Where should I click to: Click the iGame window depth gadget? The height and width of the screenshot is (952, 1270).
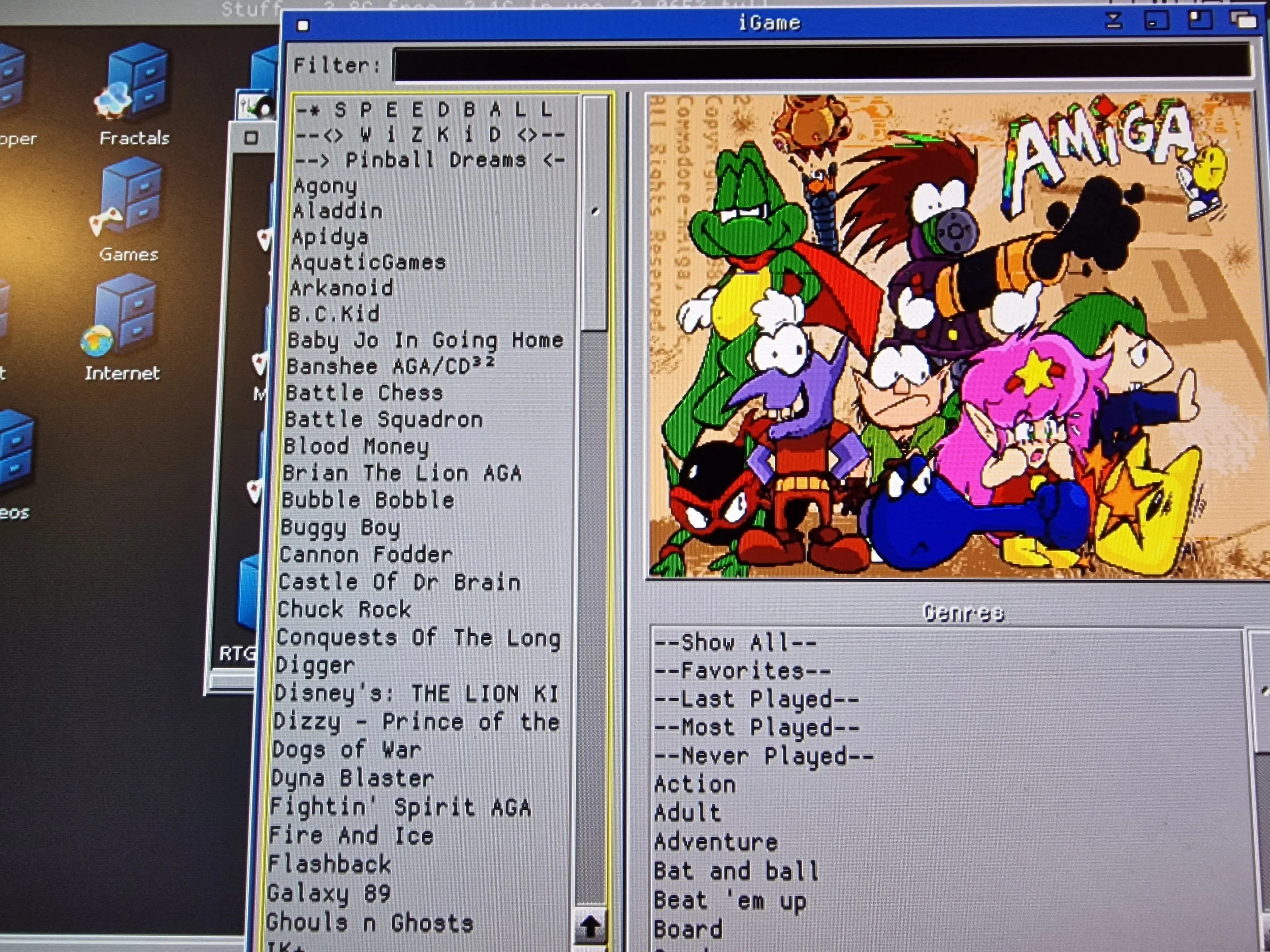pos(1244,21)
